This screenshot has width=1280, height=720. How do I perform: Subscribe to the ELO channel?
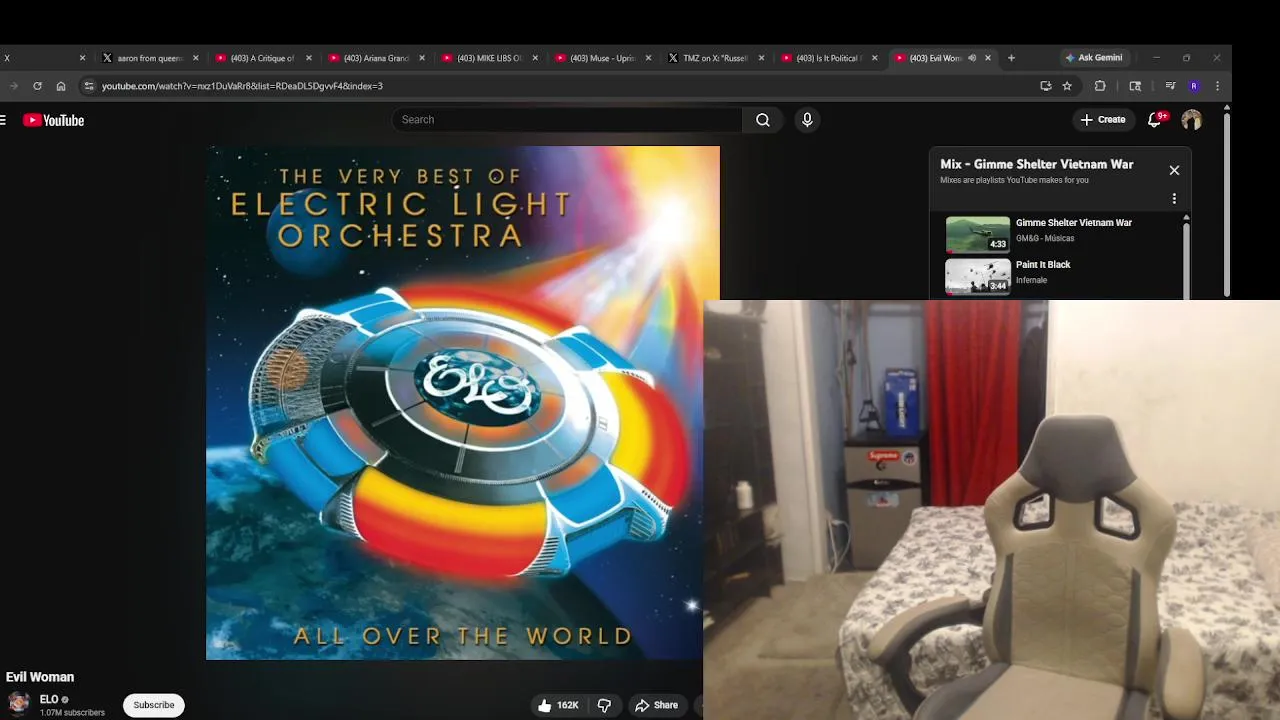point(154,705)
